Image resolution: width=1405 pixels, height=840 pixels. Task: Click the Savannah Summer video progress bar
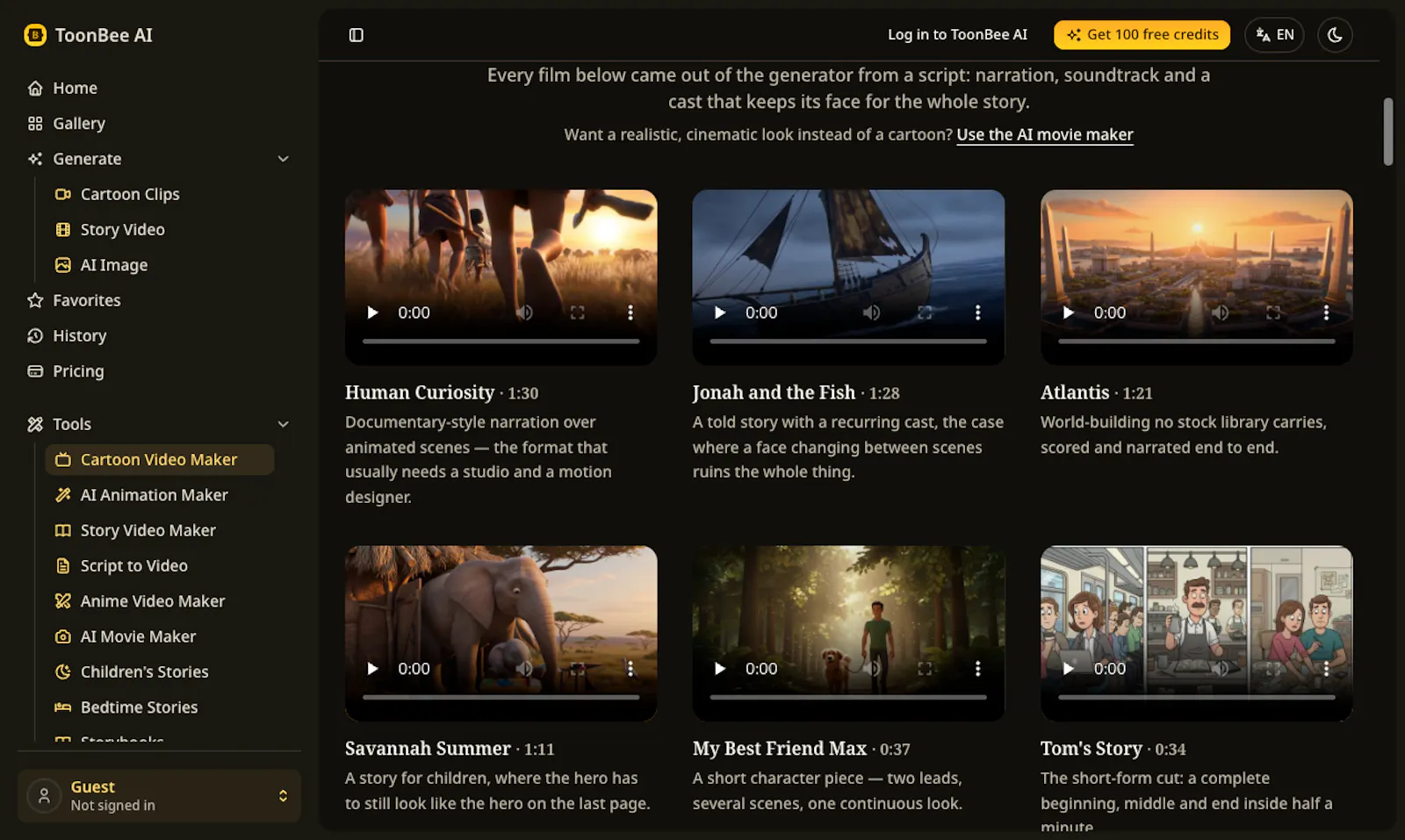coord(501,697)
